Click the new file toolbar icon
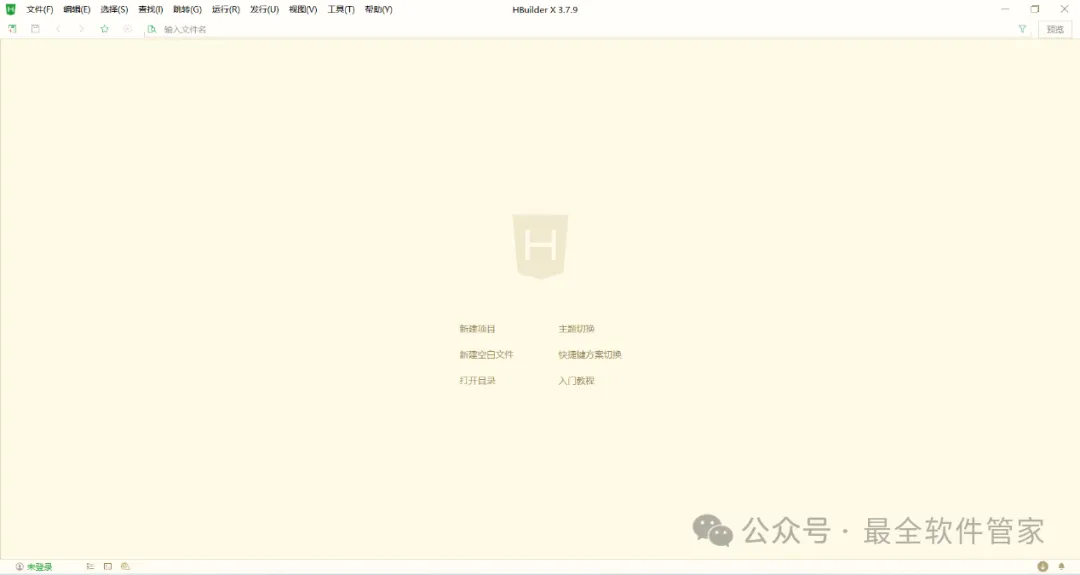The image size is (1080, 575). pyautogui.click(x=12, y=29)
